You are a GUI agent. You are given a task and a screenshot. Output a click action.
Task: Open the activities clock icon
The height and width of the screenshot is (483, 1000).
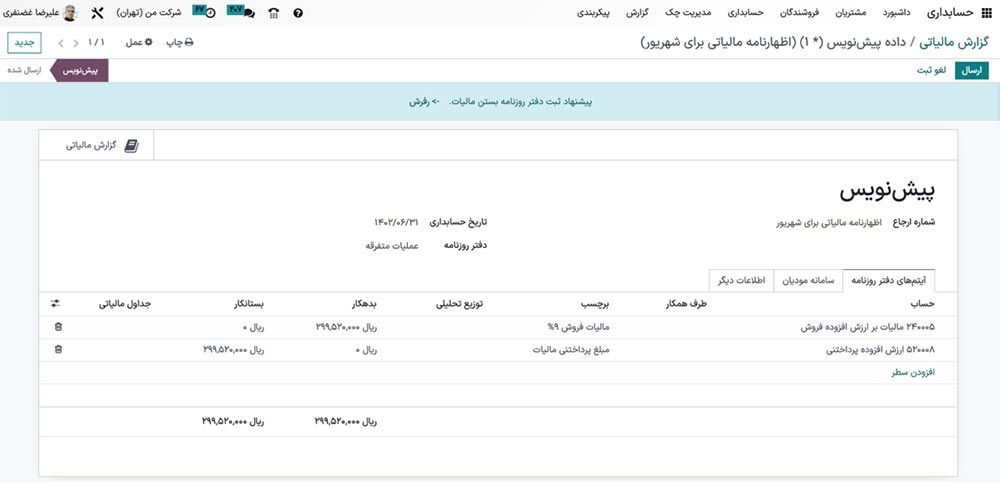pos(210,13)
